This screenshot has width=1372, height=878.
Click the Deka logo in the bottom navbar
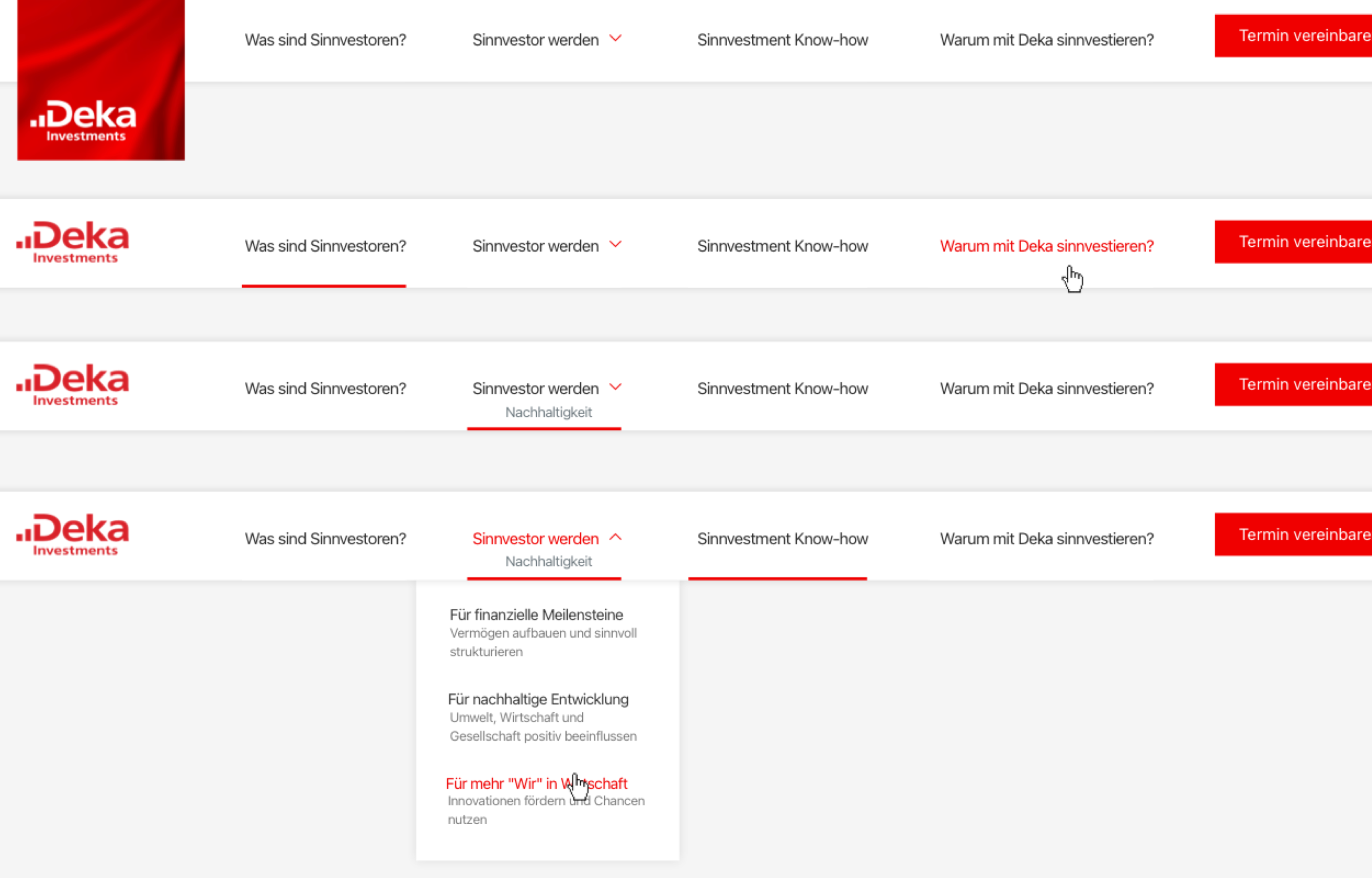(x=73, y=535)
